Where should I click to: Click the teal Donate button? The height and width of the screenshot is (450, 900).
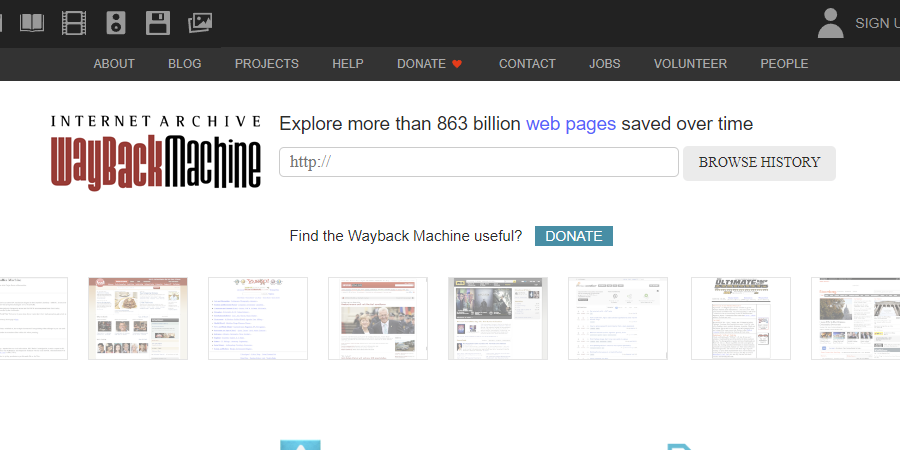tap(574, 236)
